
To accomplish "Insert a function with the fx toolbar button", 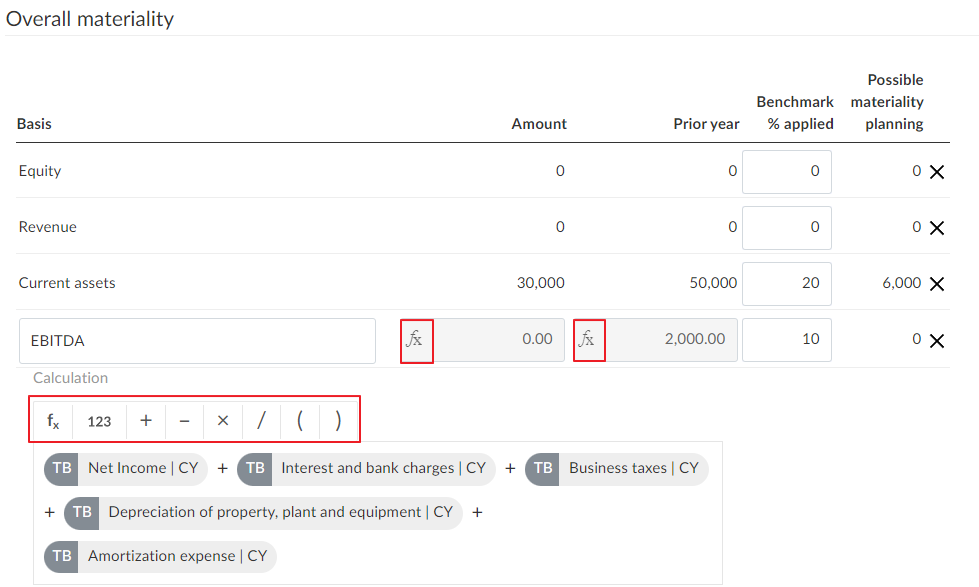I will pyautogui.click(x=53, y=421).
